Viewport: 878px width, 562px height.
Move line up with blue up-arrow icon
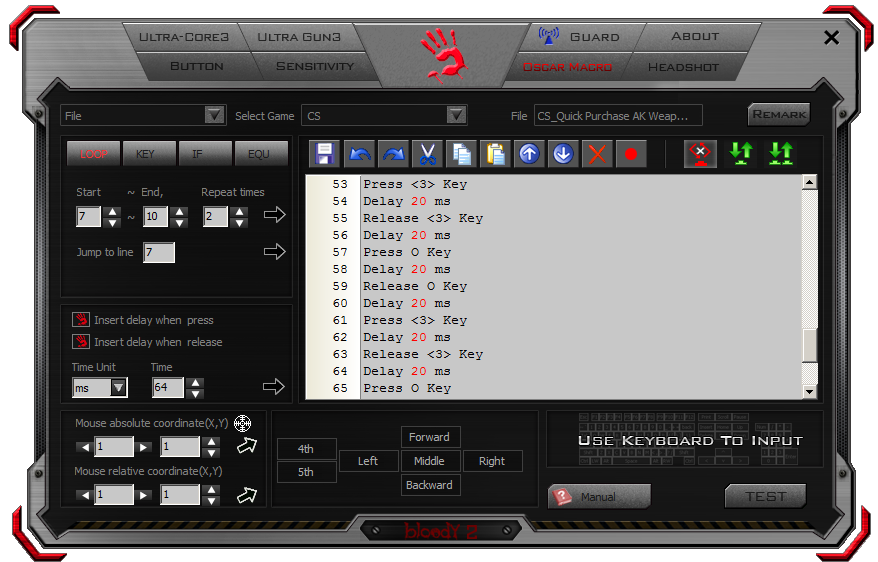529,153
